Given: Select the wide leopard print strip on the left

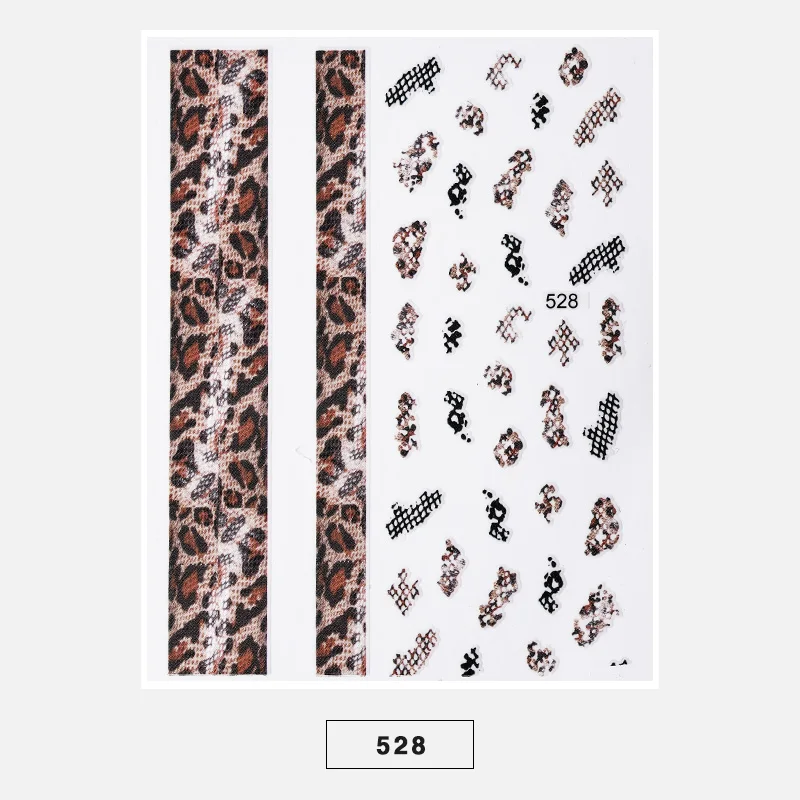Looking at the screenshot, I should (218, 362).
